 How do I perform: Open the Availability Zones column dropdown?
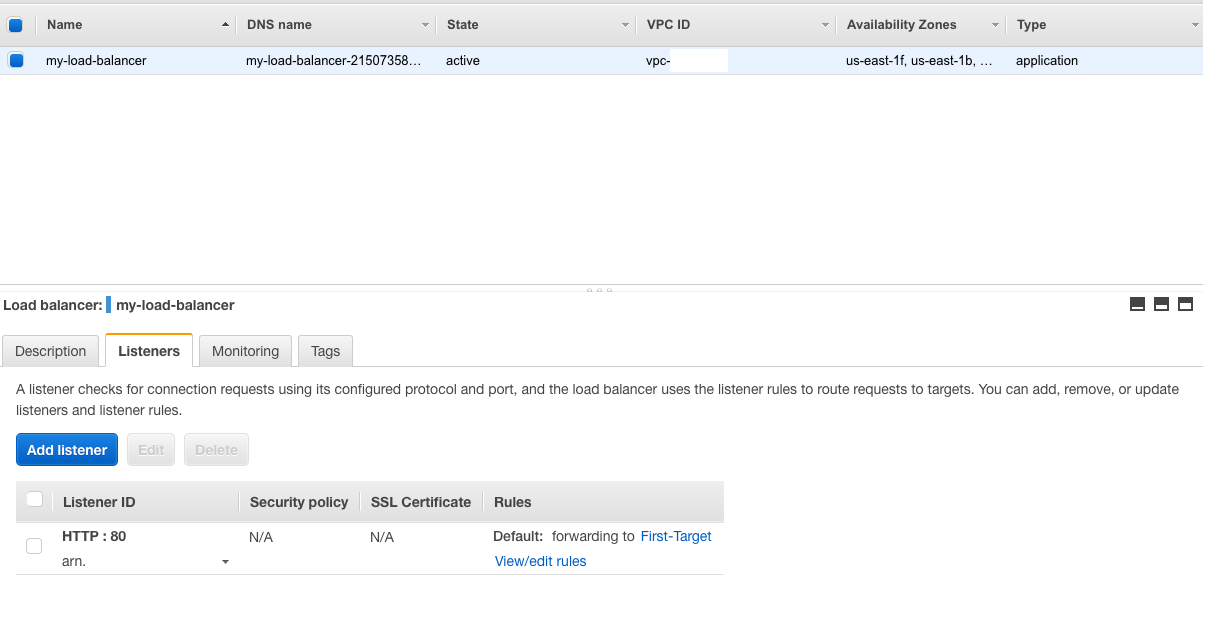tap(995, 25)
